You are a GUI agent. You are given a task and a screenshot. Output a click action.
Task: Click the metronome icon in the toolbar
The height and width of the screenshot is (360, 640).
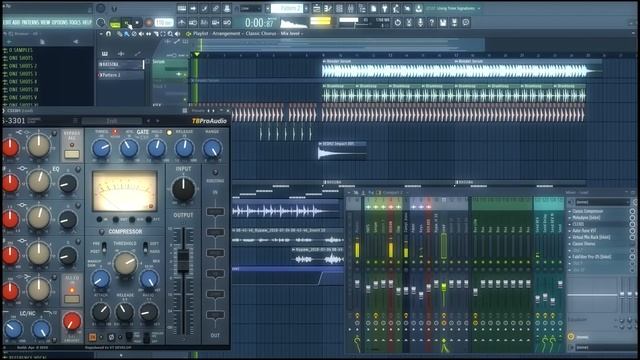coord(182,23)
